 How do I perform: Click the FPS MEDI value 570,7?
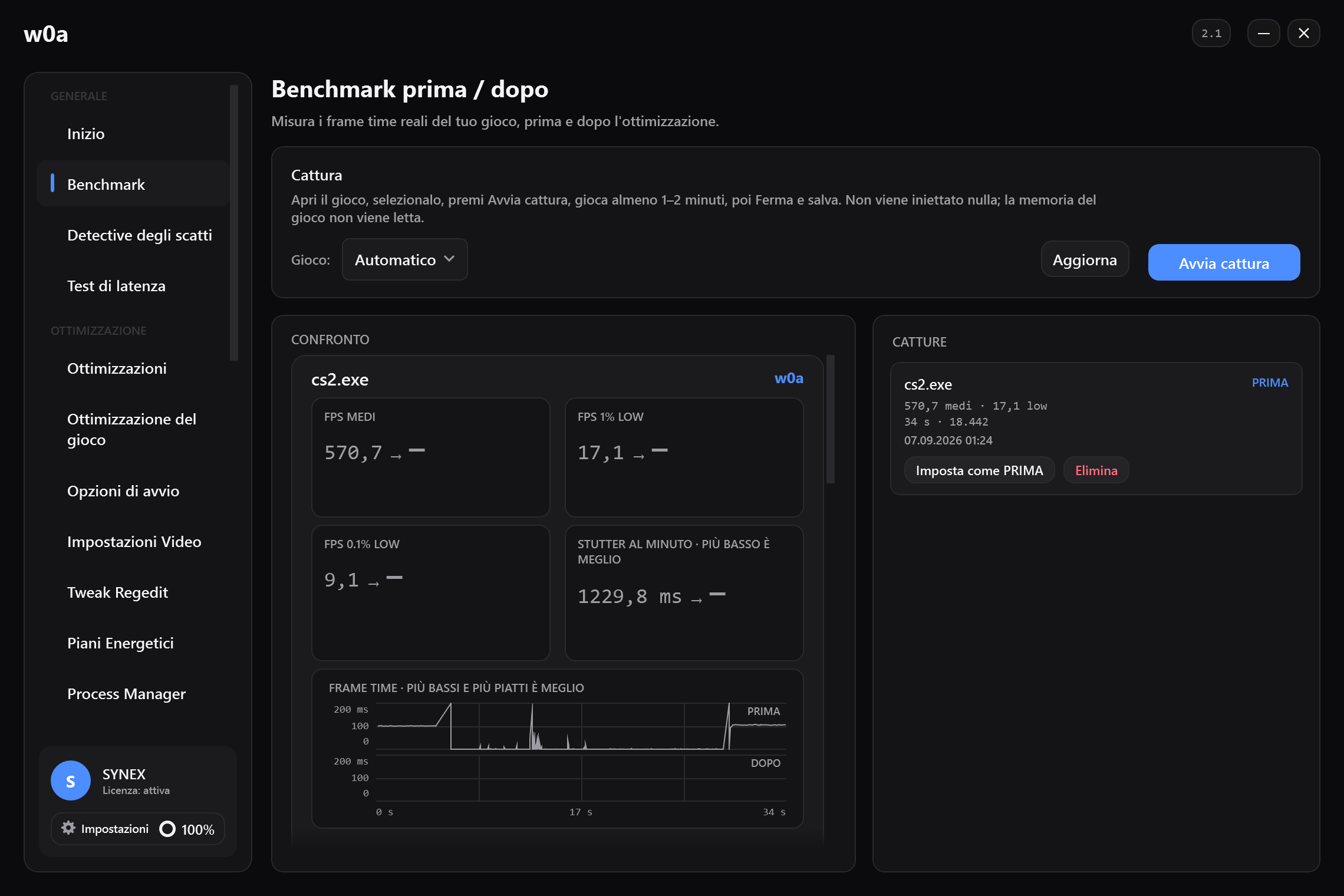coord(353,453)
